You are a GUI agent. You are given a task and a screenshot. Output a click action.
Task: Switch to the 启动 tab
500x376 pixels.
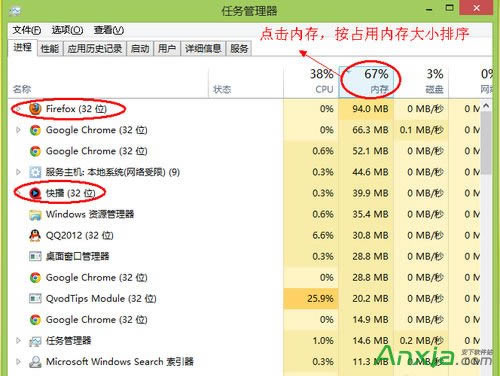140,49
